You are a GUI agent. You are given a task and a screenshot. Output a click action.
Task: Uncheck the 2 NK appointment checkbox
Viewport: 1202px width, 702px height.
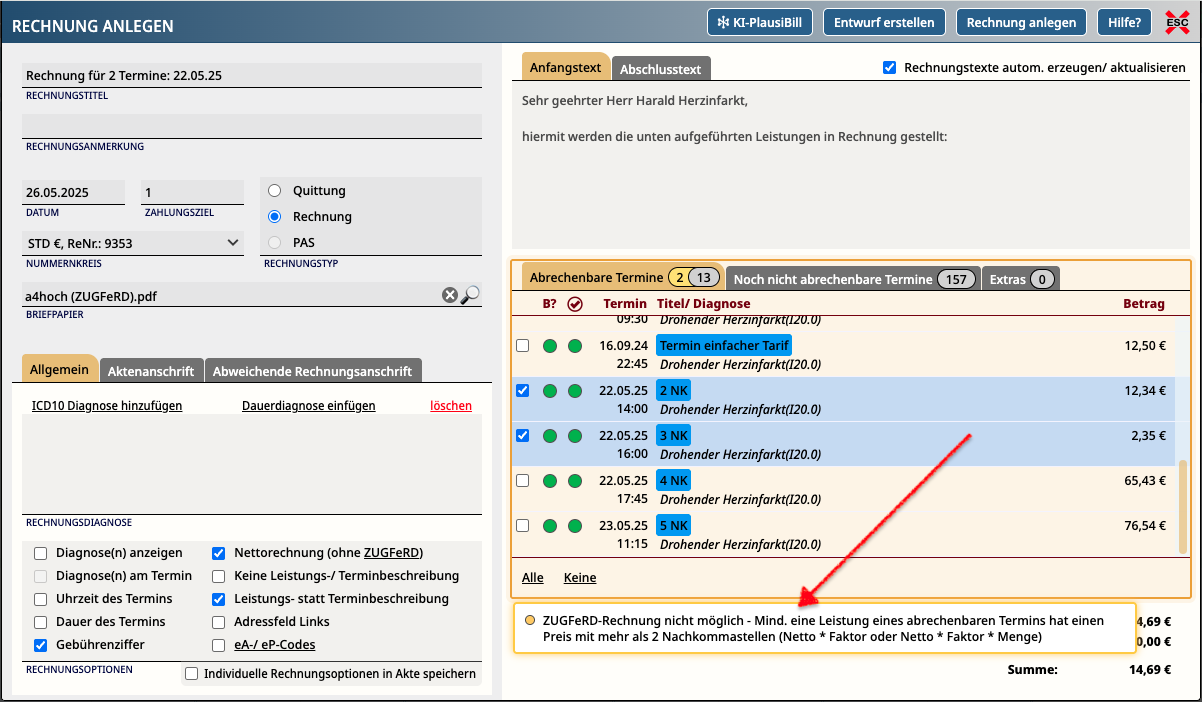pos(522,391)
